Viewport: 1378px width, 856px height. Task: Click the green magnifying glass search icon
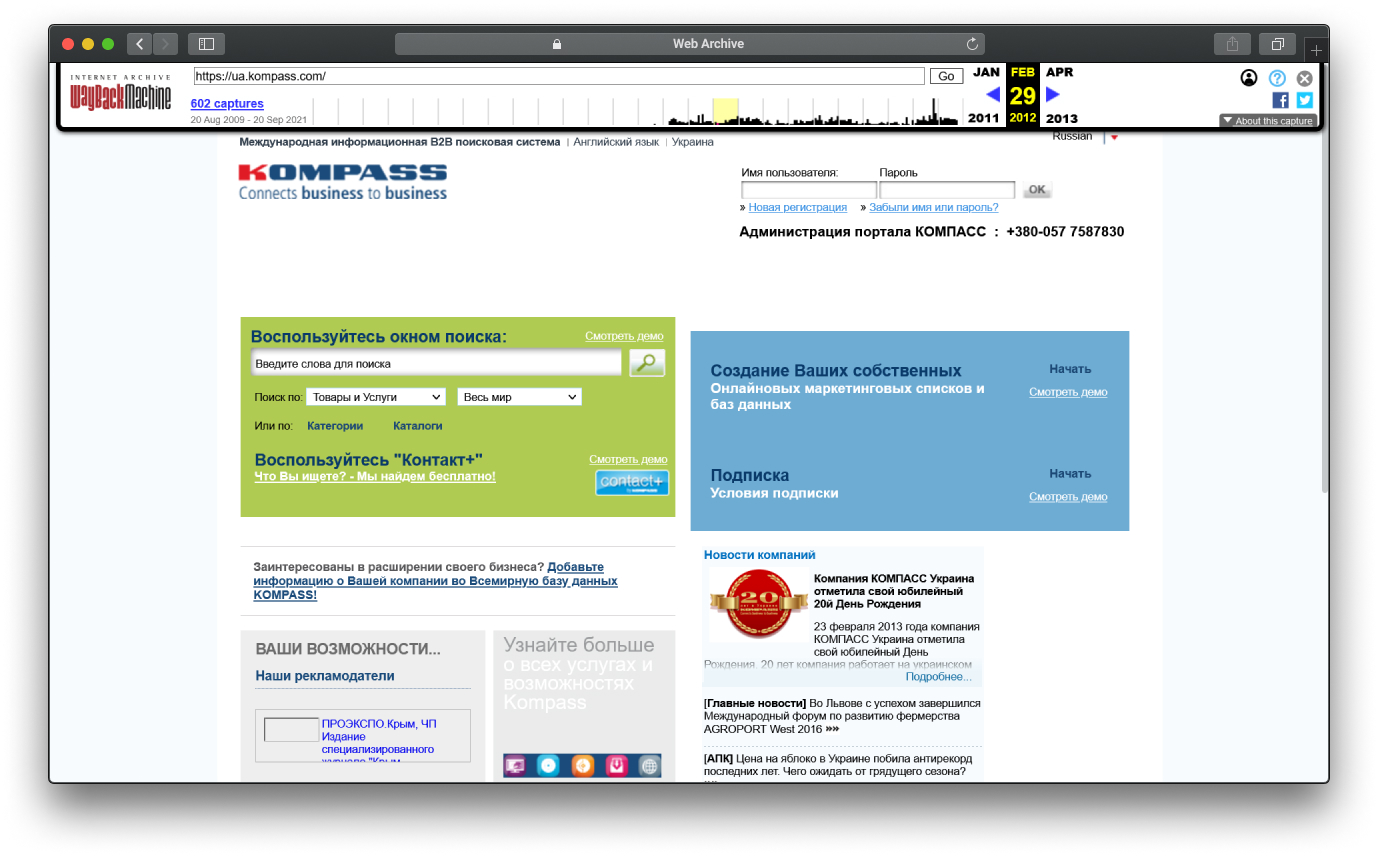tap(647, 363)
